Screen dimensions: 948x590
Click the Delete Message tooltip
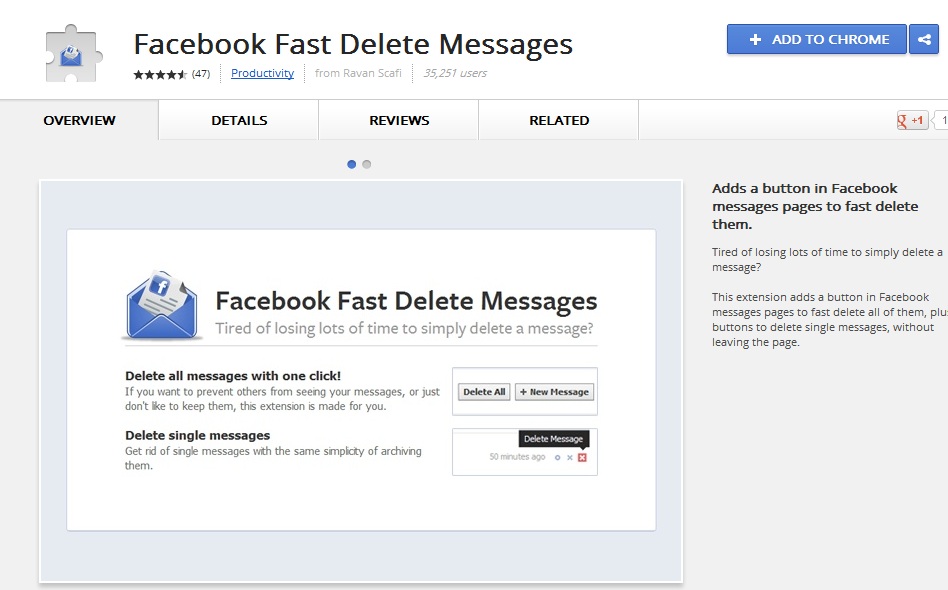coord(553,439)
